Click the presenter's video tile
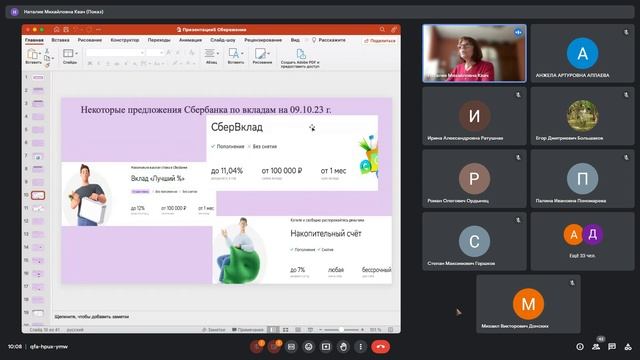Screen dimensions: 640x360 click(474, 53)
